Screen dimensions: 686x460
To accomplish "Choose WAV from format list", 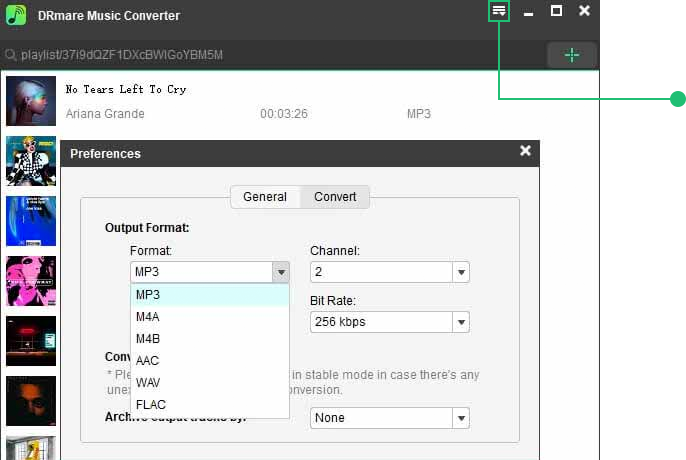I will (x=210, y=383).
